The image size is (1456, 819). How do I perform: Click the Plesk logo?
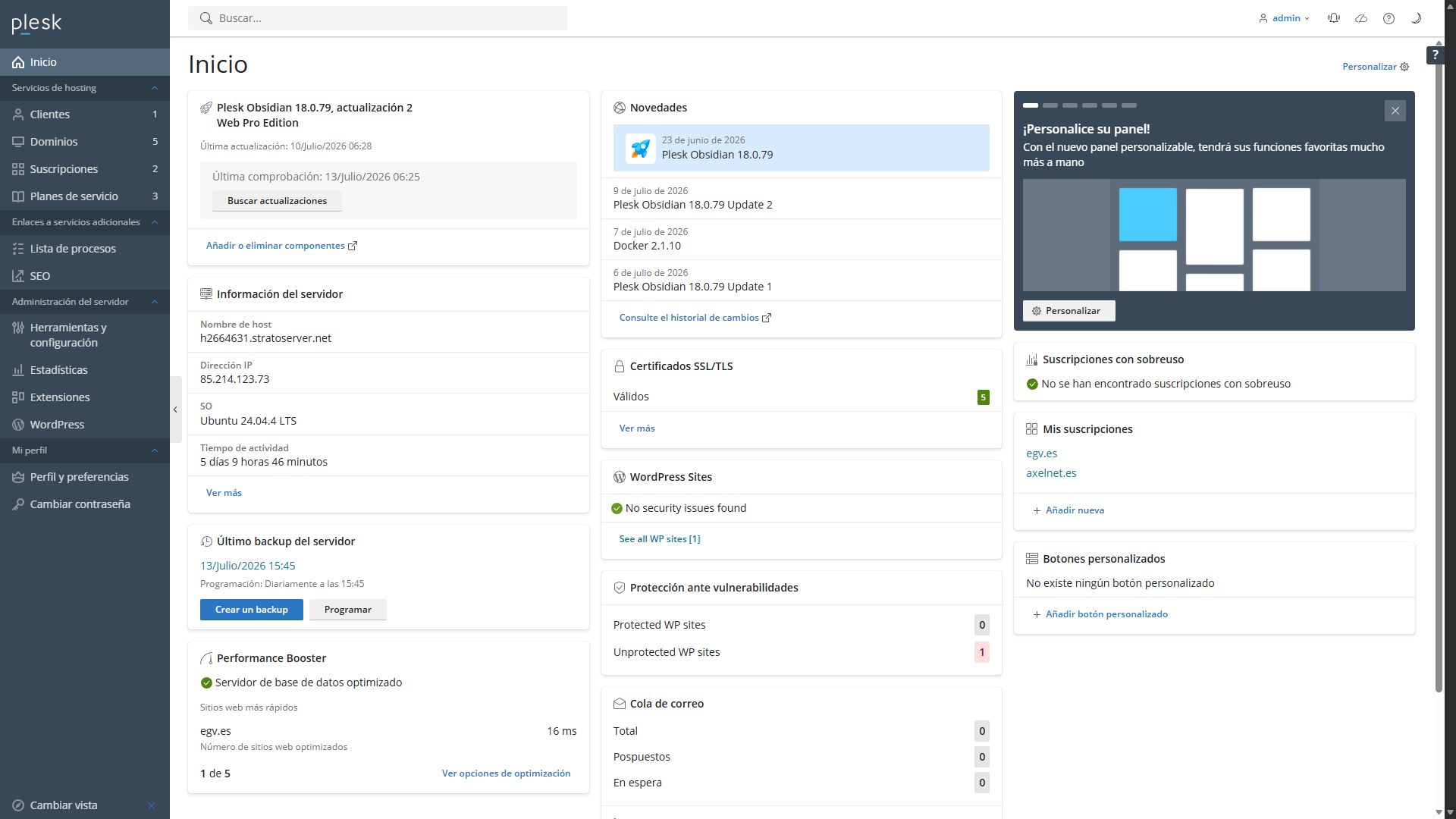click(36, 24)
